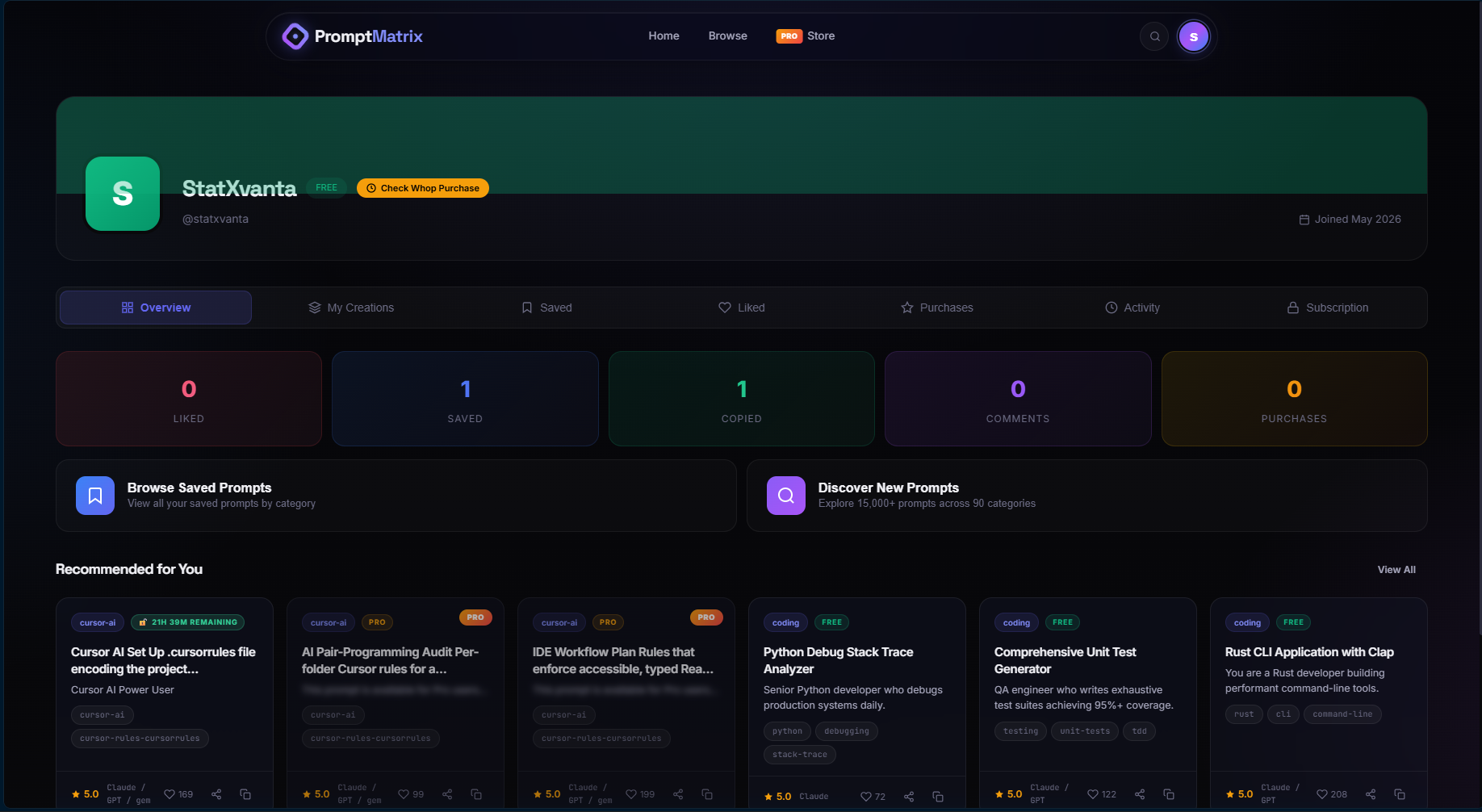Image resolution: width=1482 pixels, height=812 pixels.
Task: Switch to the Overview tab
Action: coord(156,308)
